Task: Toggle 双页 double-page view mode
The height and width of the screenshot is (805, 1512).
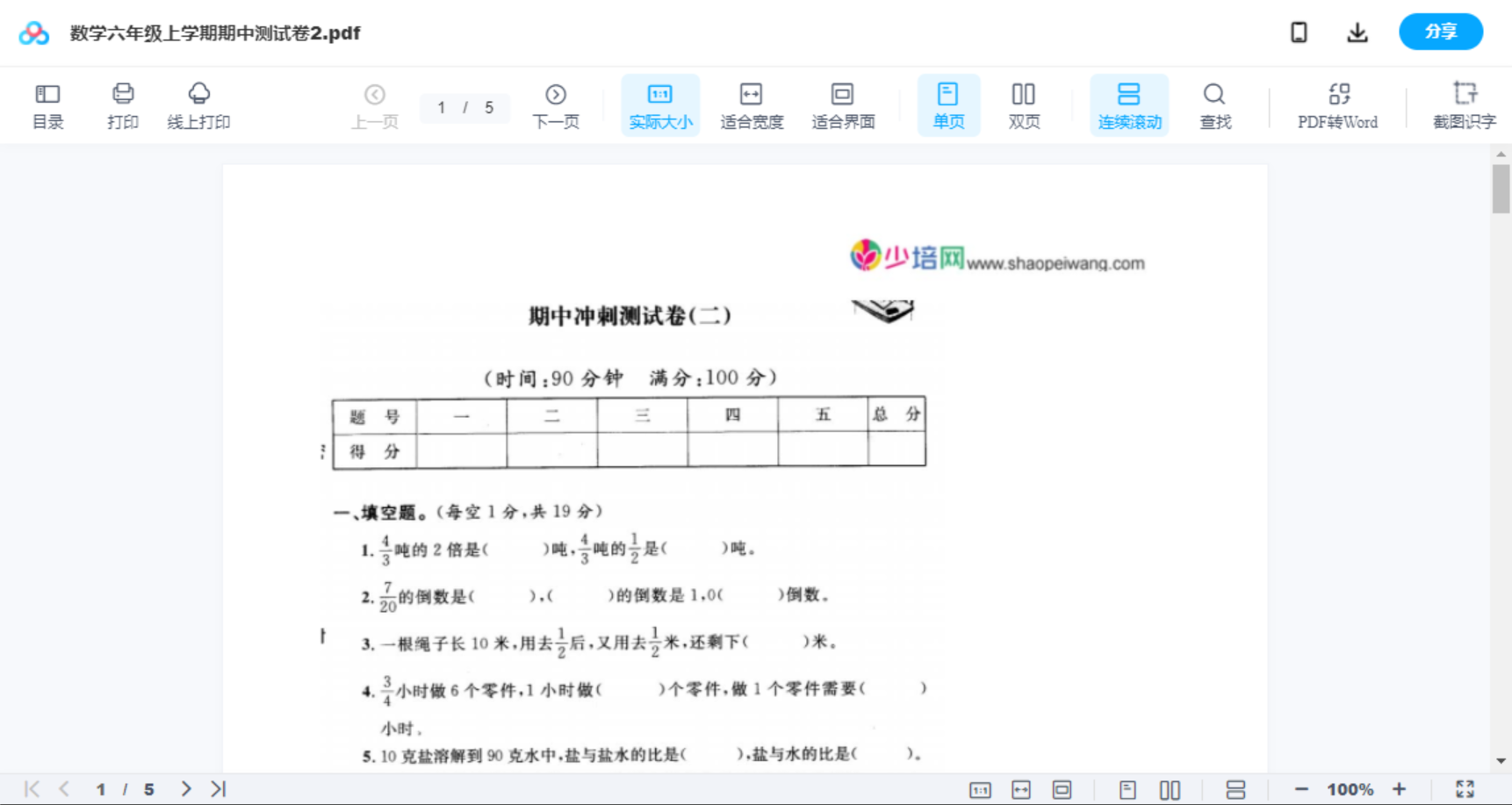Action: [x=1024, y=104]
